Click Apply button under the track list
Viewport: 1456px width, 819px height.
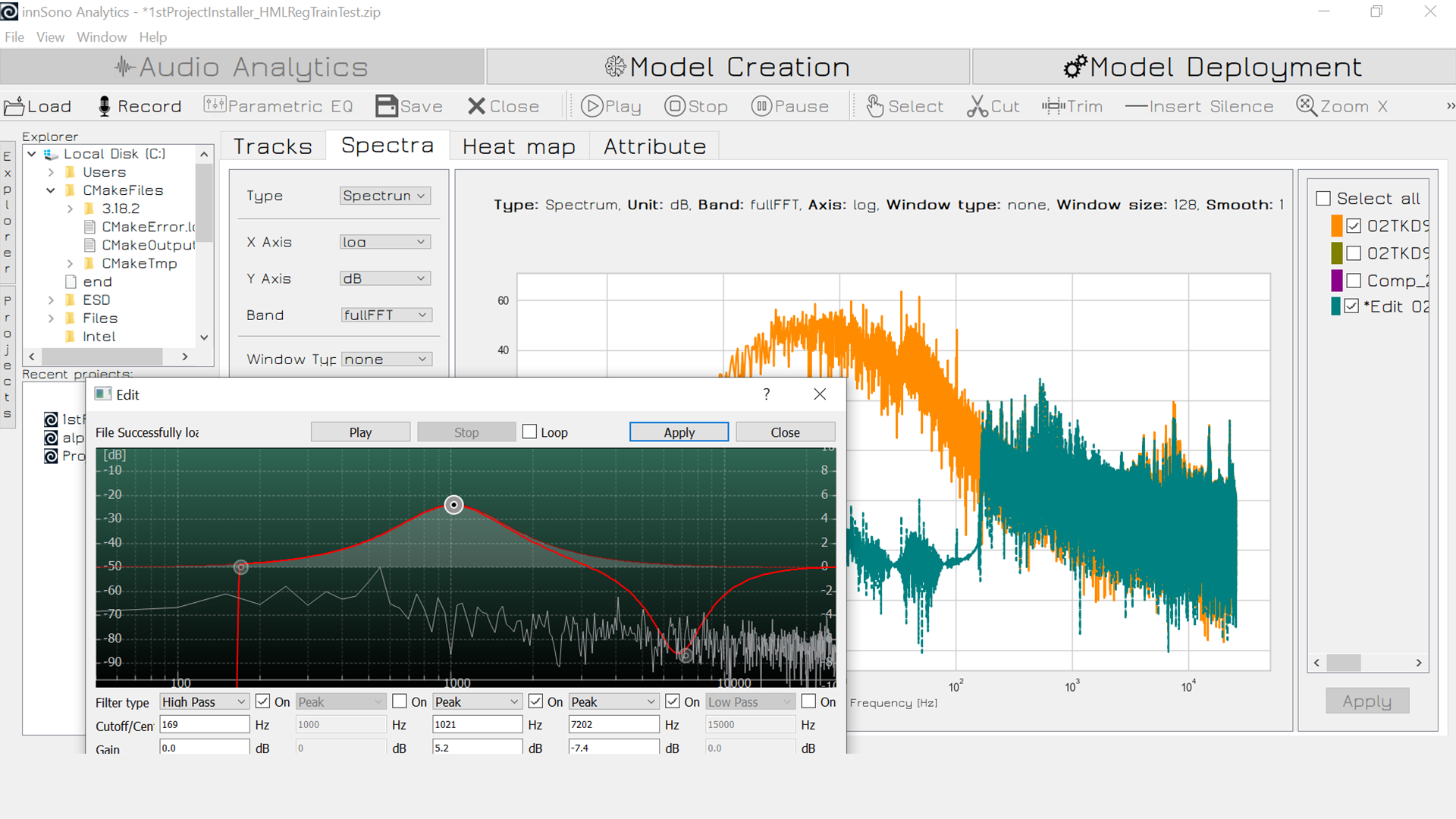1367,701
